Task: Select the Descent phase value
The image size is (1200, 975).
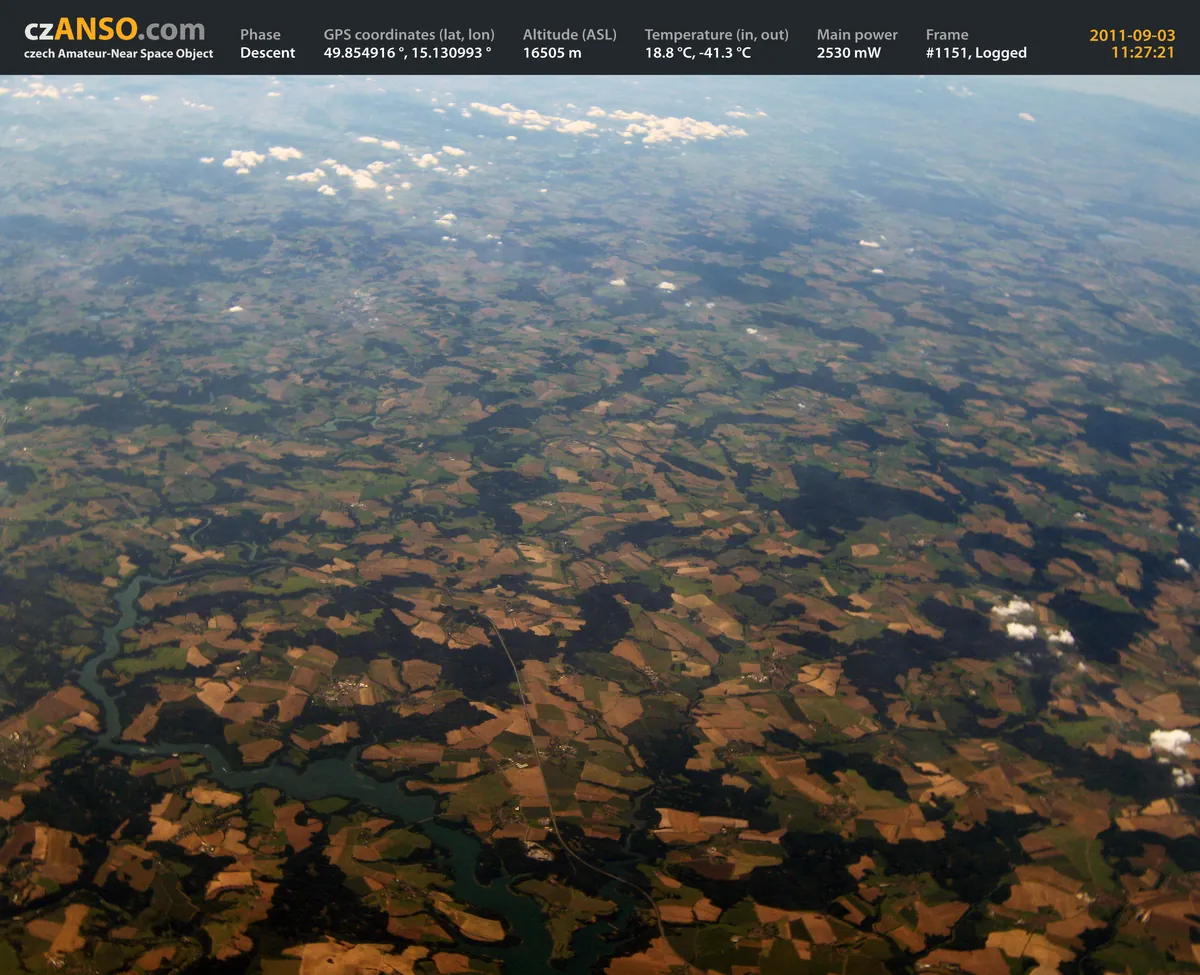Action: click(x=268, y=53)
